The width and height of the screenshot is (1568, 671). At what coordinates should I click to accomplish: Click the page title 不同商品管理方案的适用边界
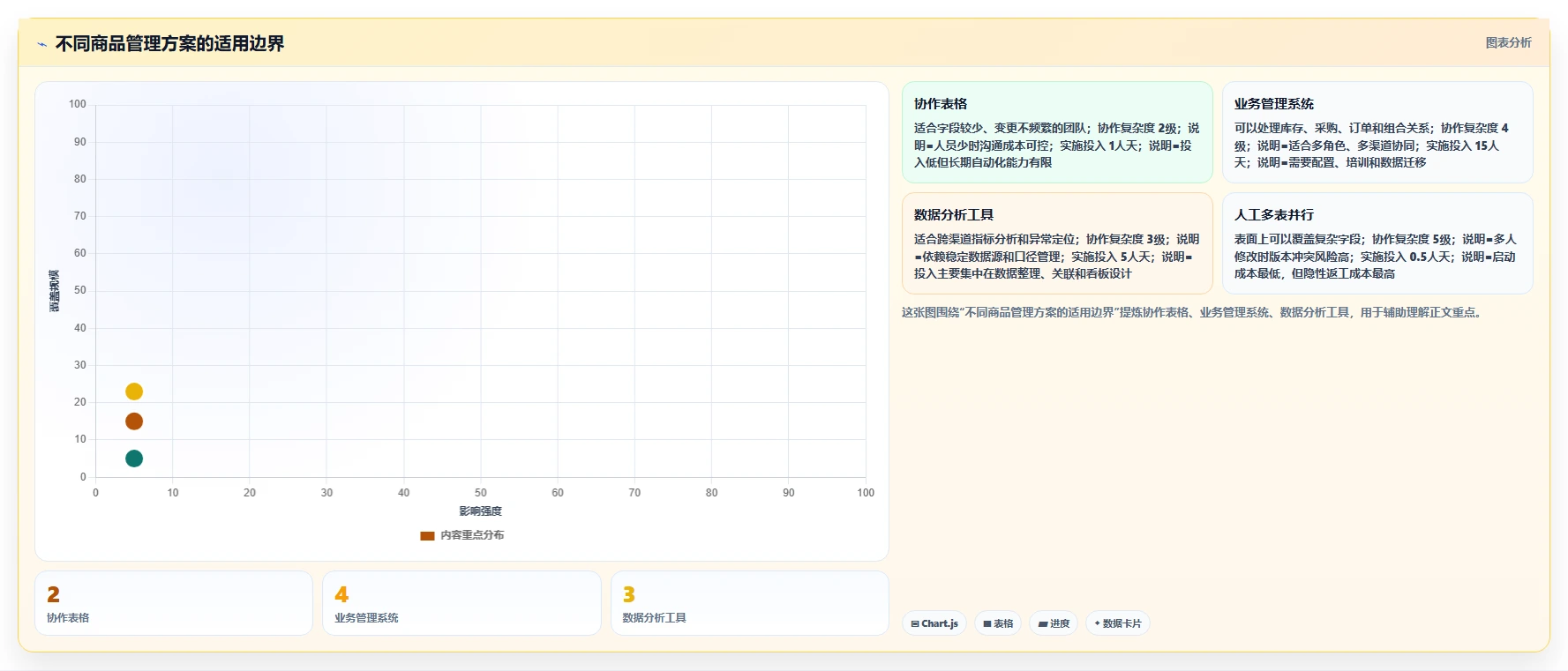tap(169, 43)
